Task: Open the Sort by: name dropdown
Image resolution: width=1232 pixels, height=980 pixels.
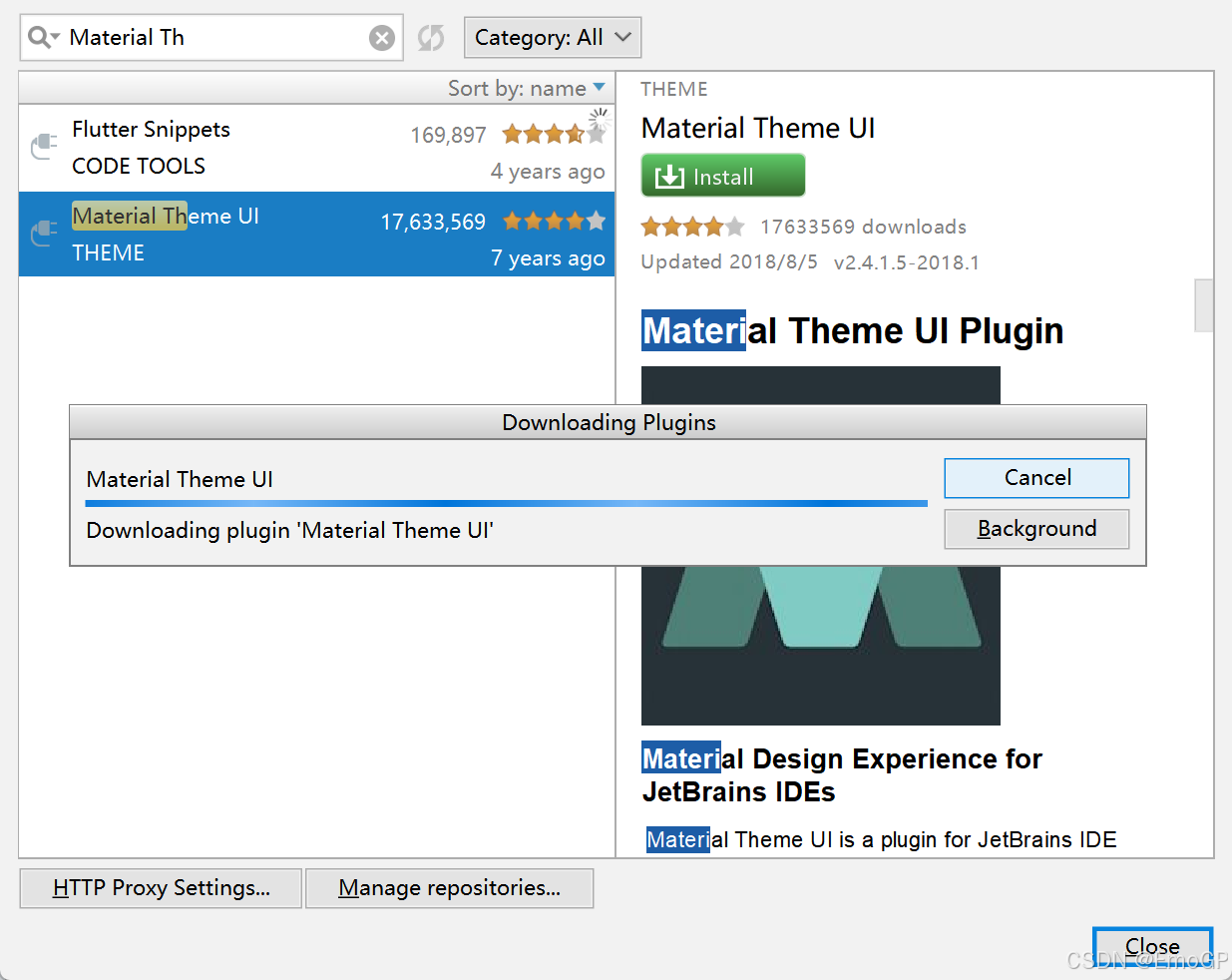Action: point(527,88)
